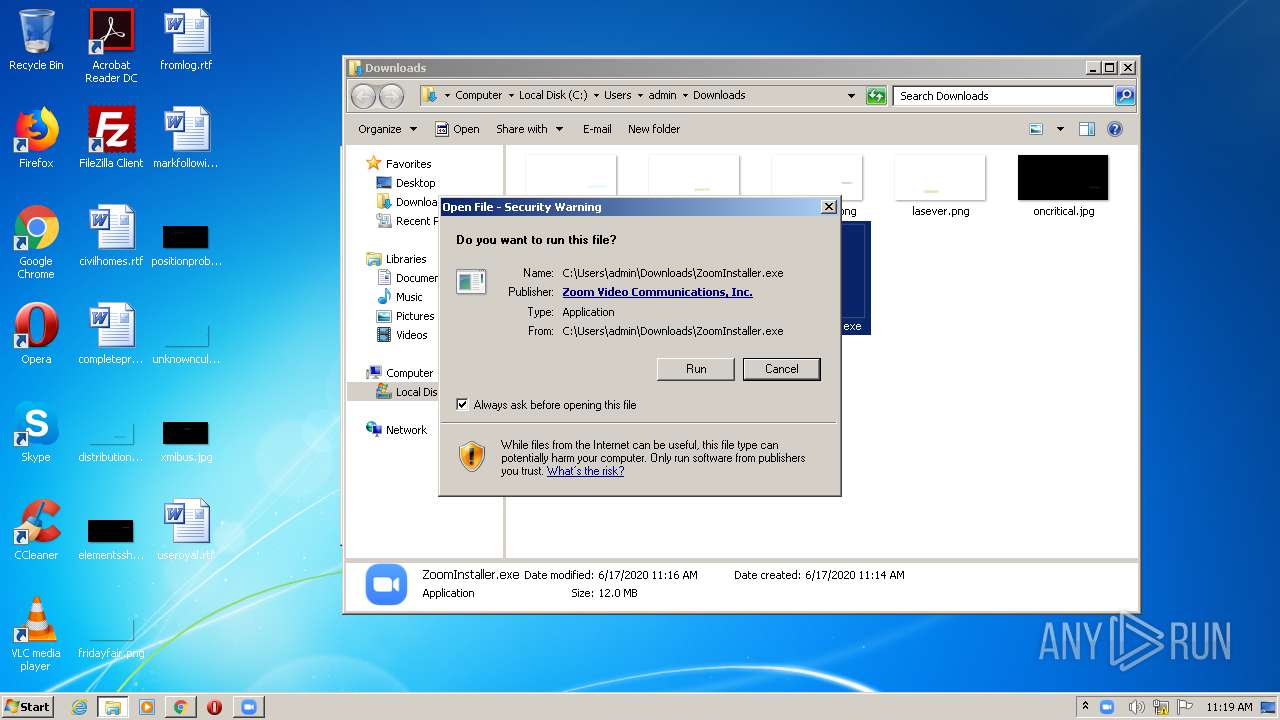Select oncritical.jpg thumbnail
The height and width of the screenshot is (720, 1280).
click(1063, 186)
